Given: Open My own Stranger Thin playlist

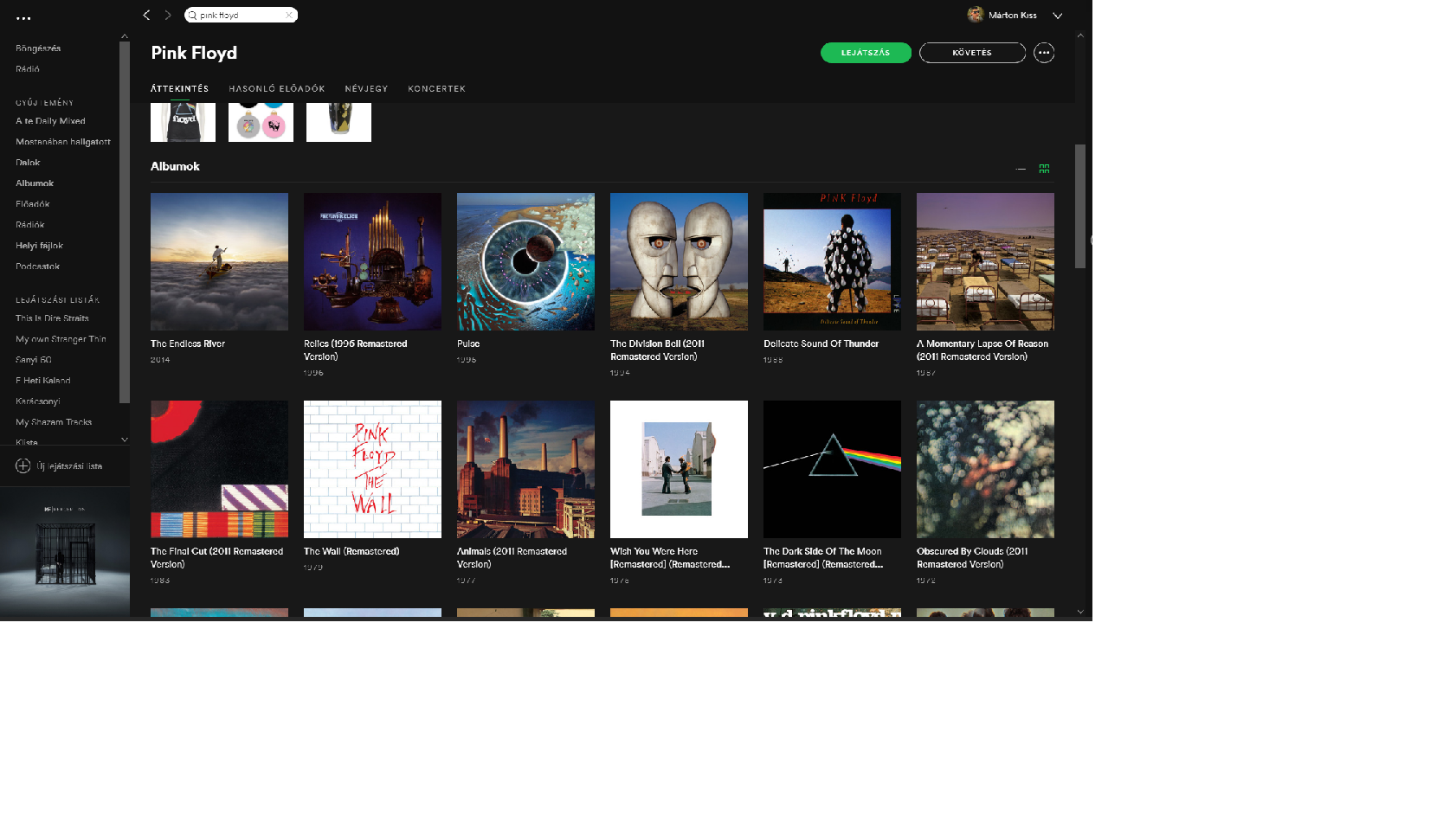Looking at the screenshot, I should pos(61,339).
